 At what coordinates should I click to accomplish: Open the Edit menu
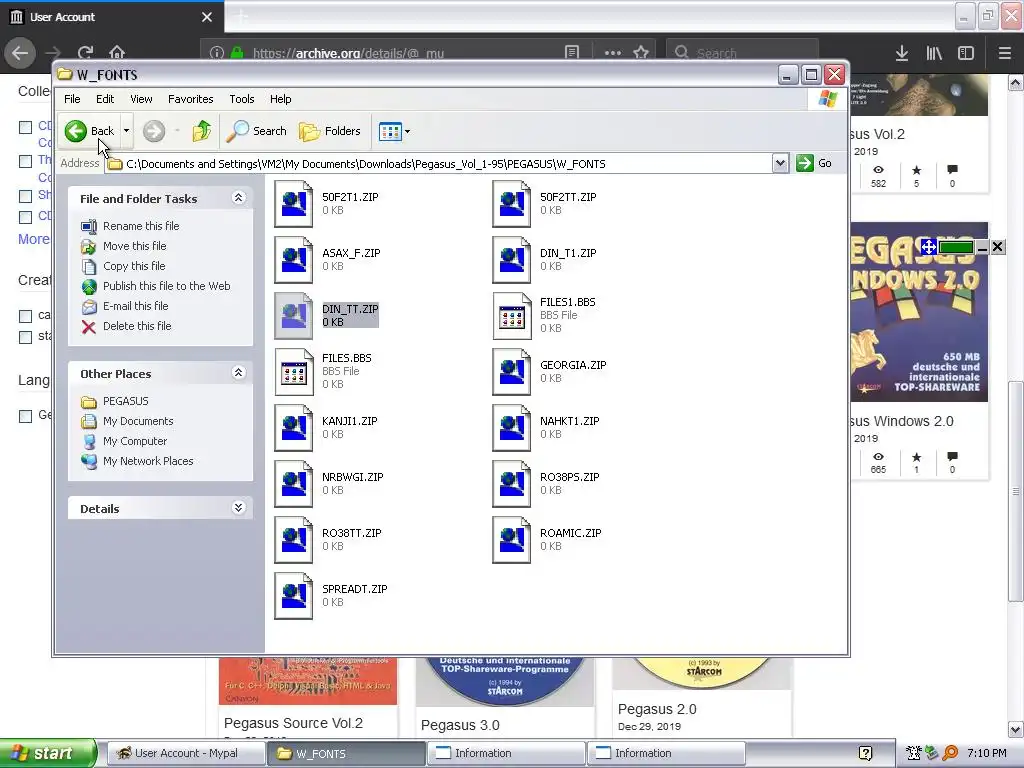(x=104, y=99)
